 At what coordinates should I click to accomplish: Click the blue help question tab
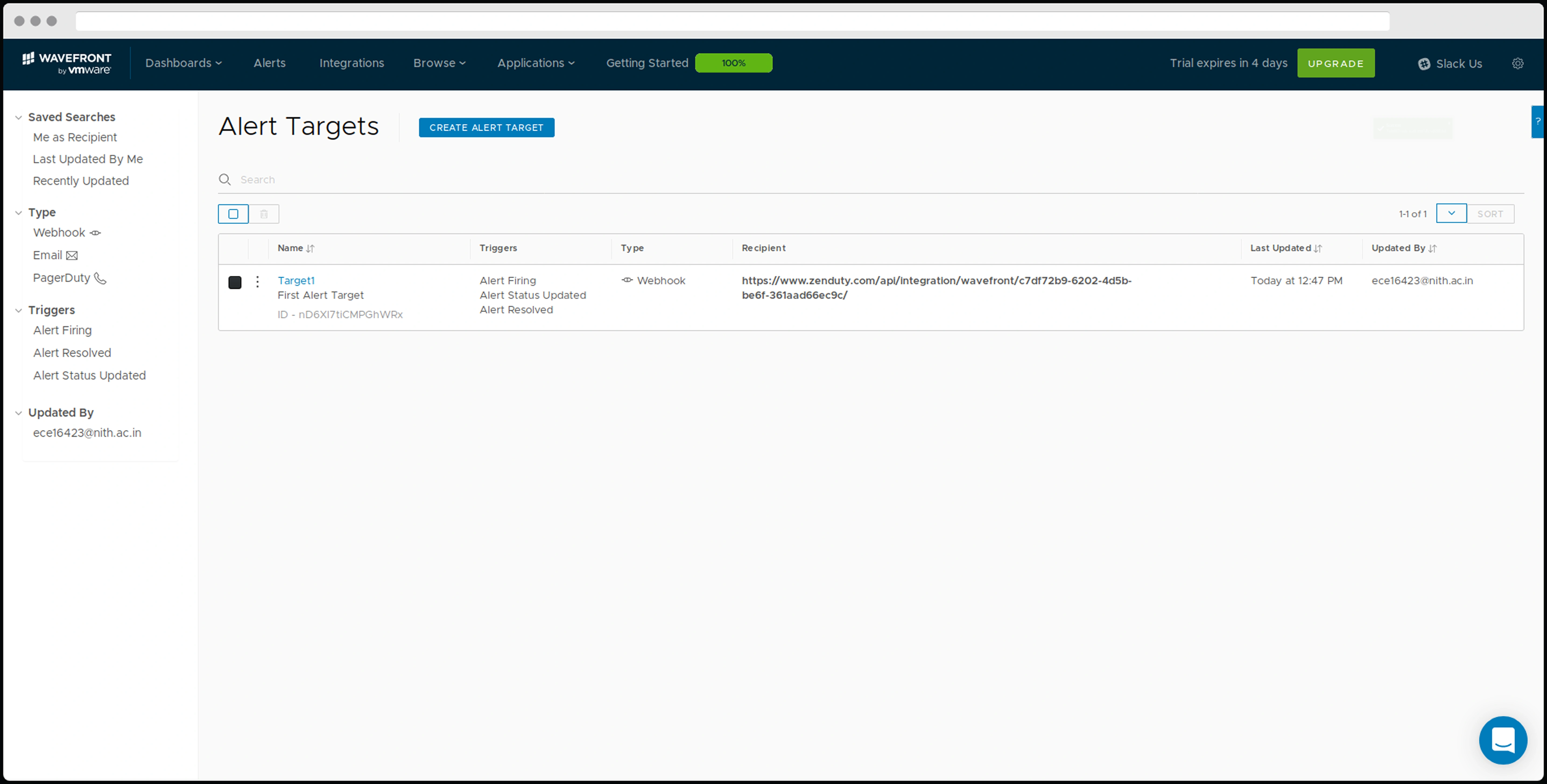(1538, 121)
